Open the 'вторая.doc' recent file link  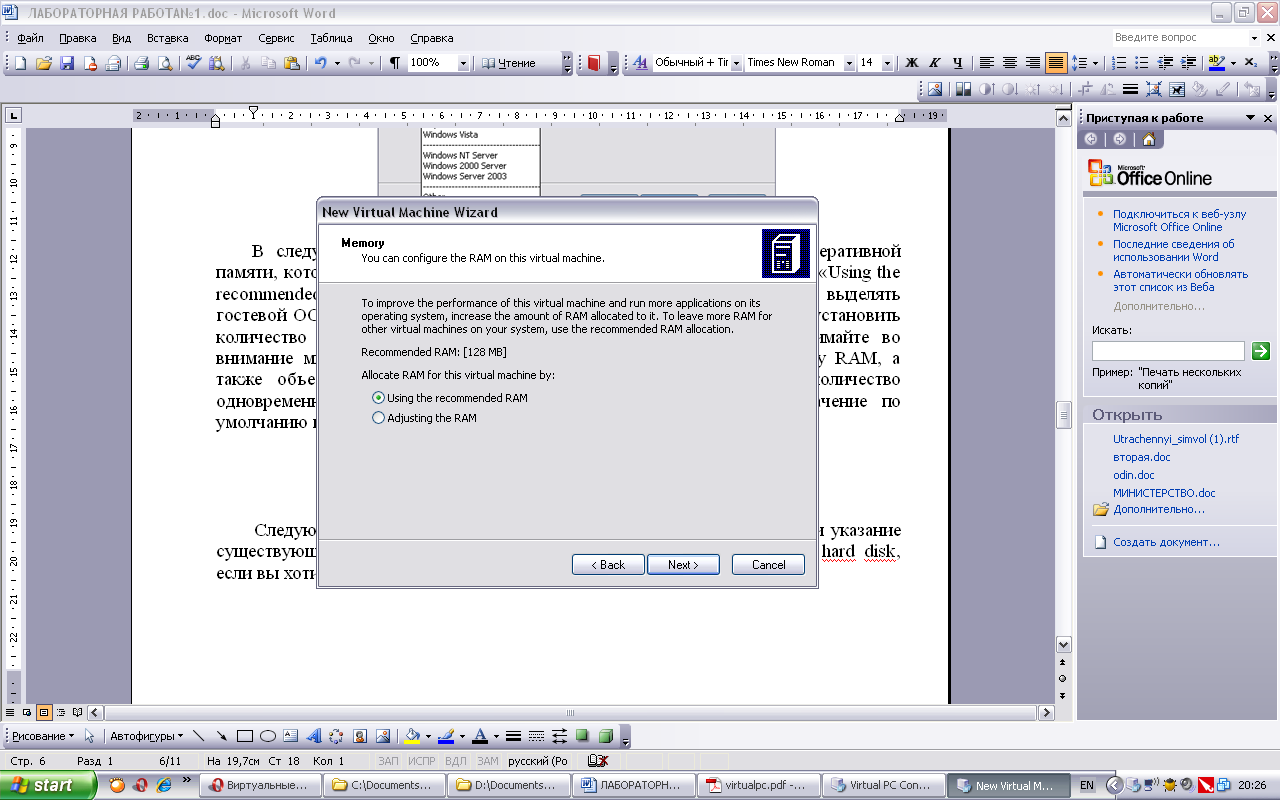tap(1141, 457)
